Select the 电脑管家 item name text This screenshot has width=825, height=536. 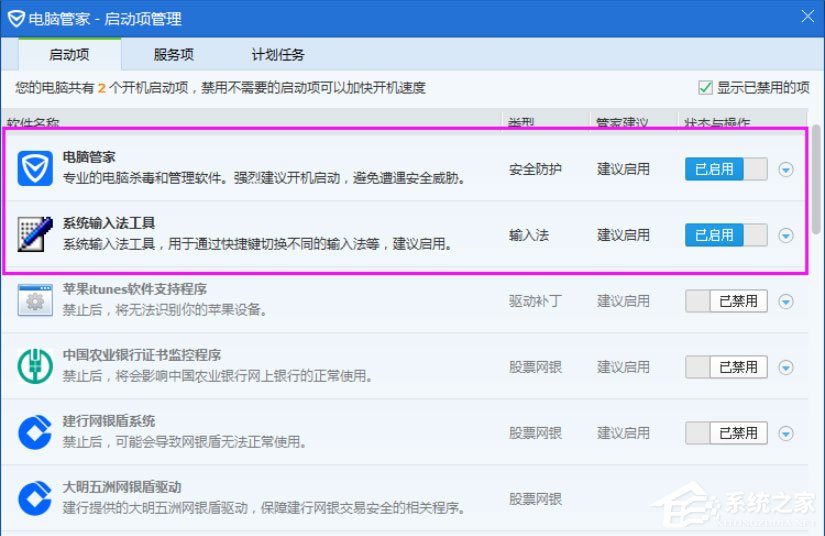[89, 157]
